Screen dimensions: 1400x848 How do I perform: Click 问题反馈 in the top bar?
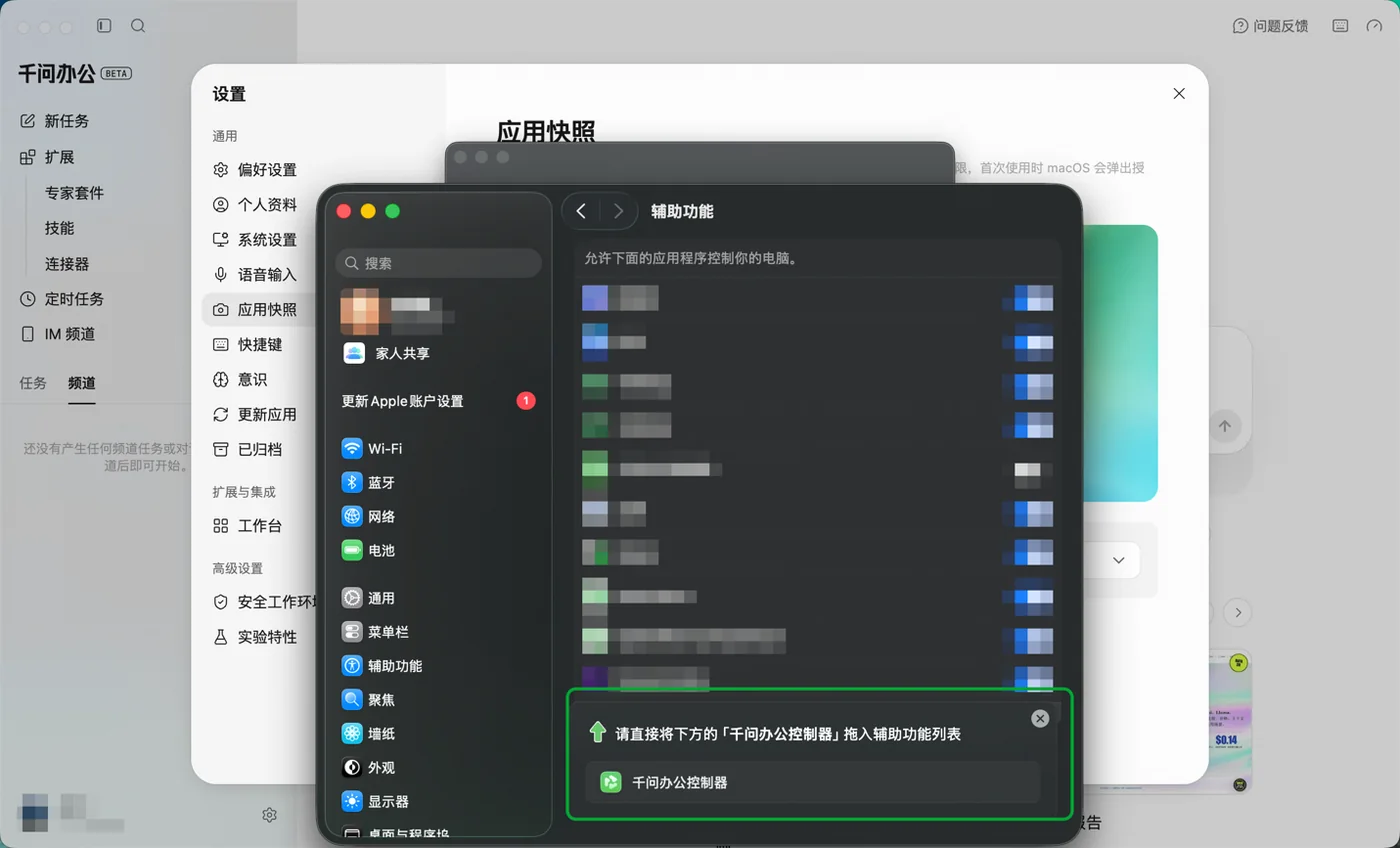point(1270,26)
